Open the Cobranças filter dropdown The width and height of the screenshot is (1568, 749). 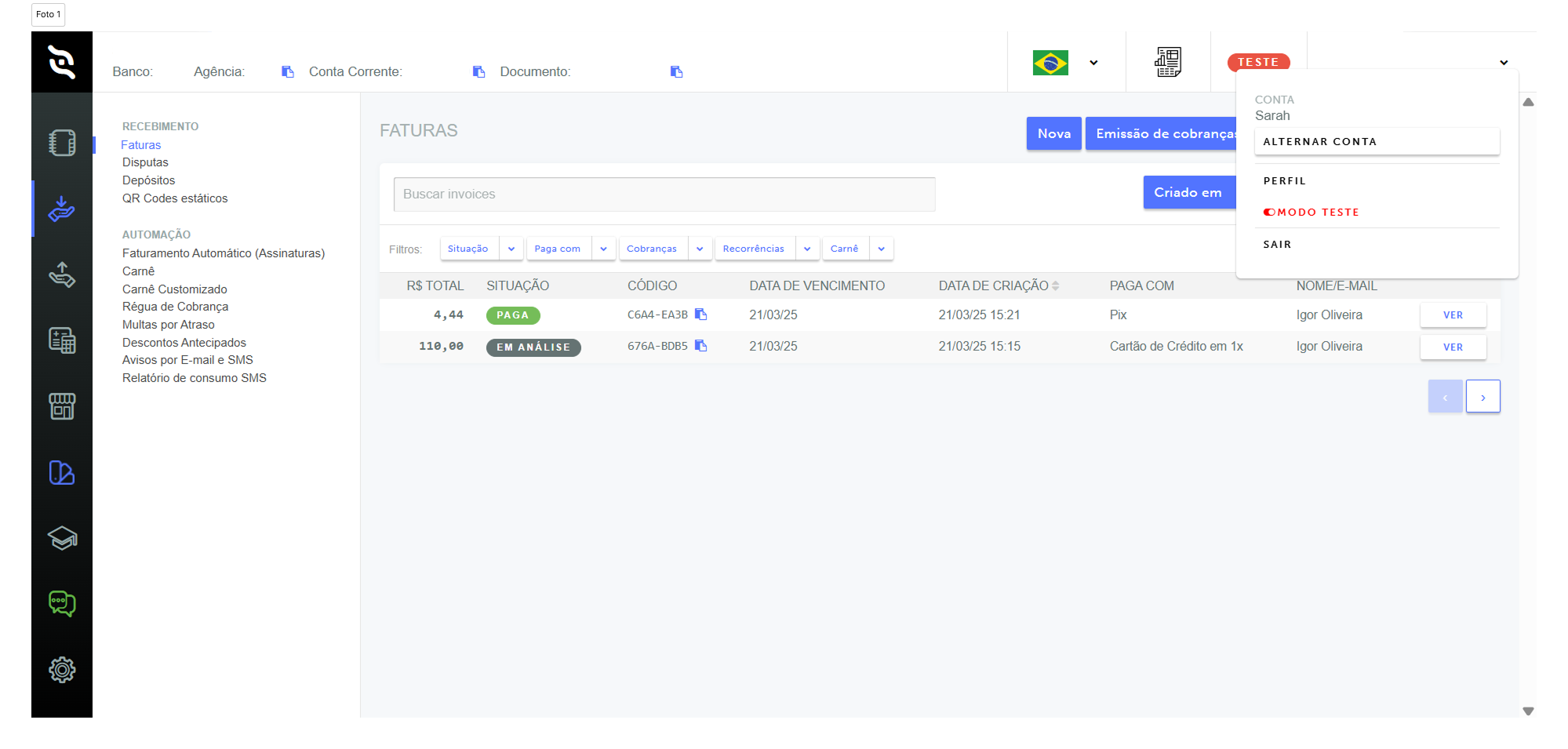(666, 249)
